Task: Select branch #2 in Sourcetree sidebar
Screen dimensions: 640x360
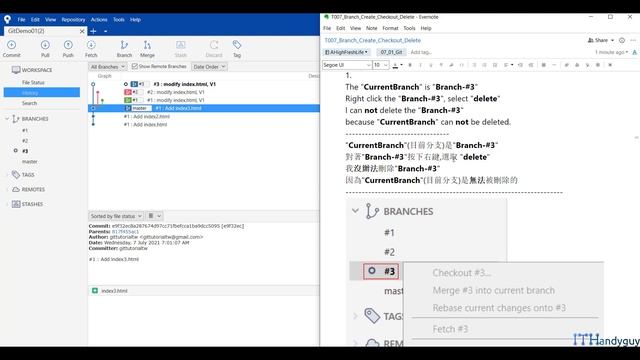Action: pos(25,141)
